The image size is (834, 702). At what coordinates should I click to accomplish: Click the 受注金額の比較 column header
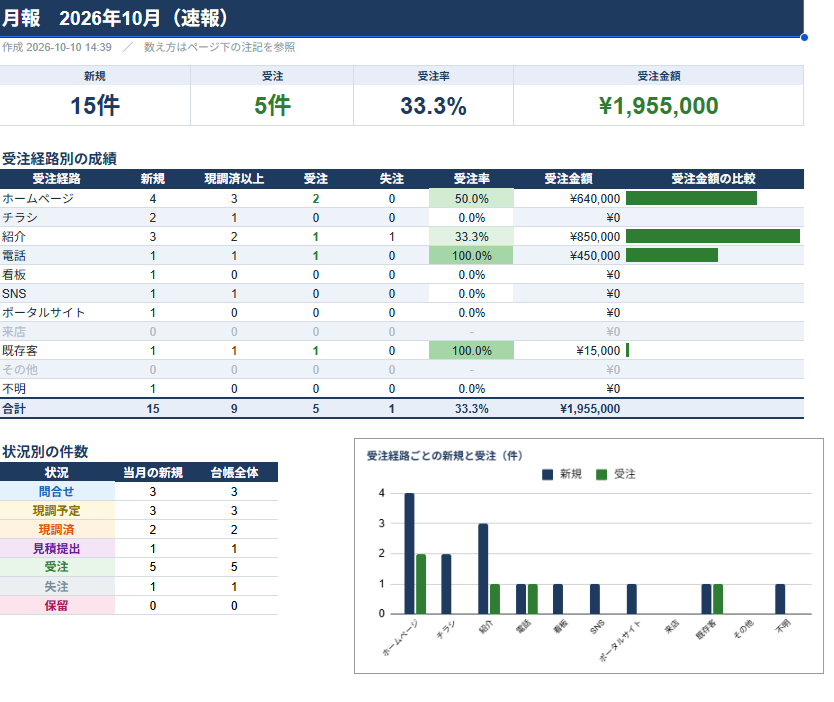point(713,179)
